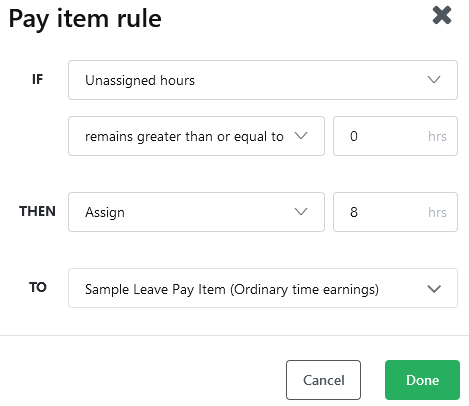Click chevron next to 'remains greater than or equal to'
The height and width of the screenshot is (406, 469).
tap(301, 136)
